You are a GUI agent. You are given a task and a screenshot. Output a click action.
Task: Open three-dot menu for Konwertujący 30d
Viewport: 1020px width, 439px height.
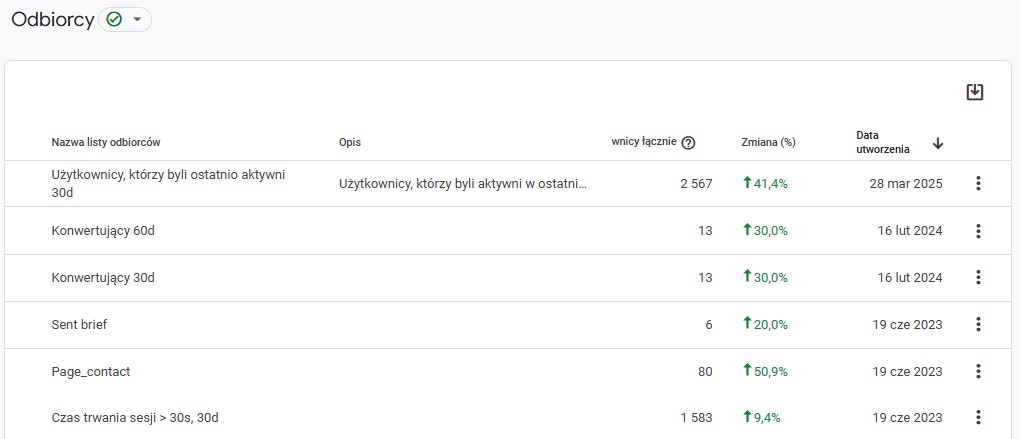978,278
